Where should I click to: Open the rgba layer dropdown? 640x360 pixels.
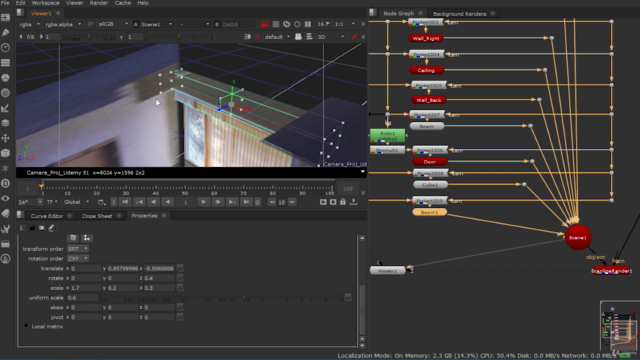click(x=29, y=24)
